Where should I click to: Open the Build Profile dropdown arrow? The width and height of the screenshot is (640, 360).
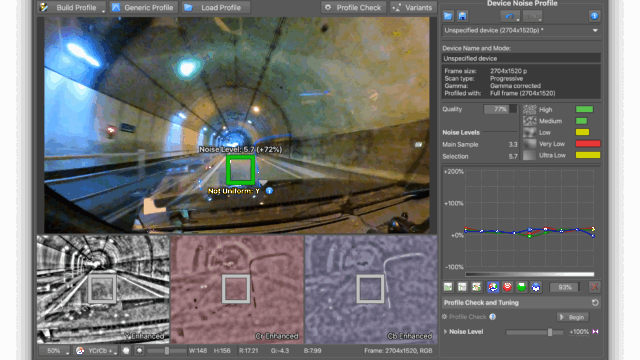pyautogui.click(x=103, y=10)
